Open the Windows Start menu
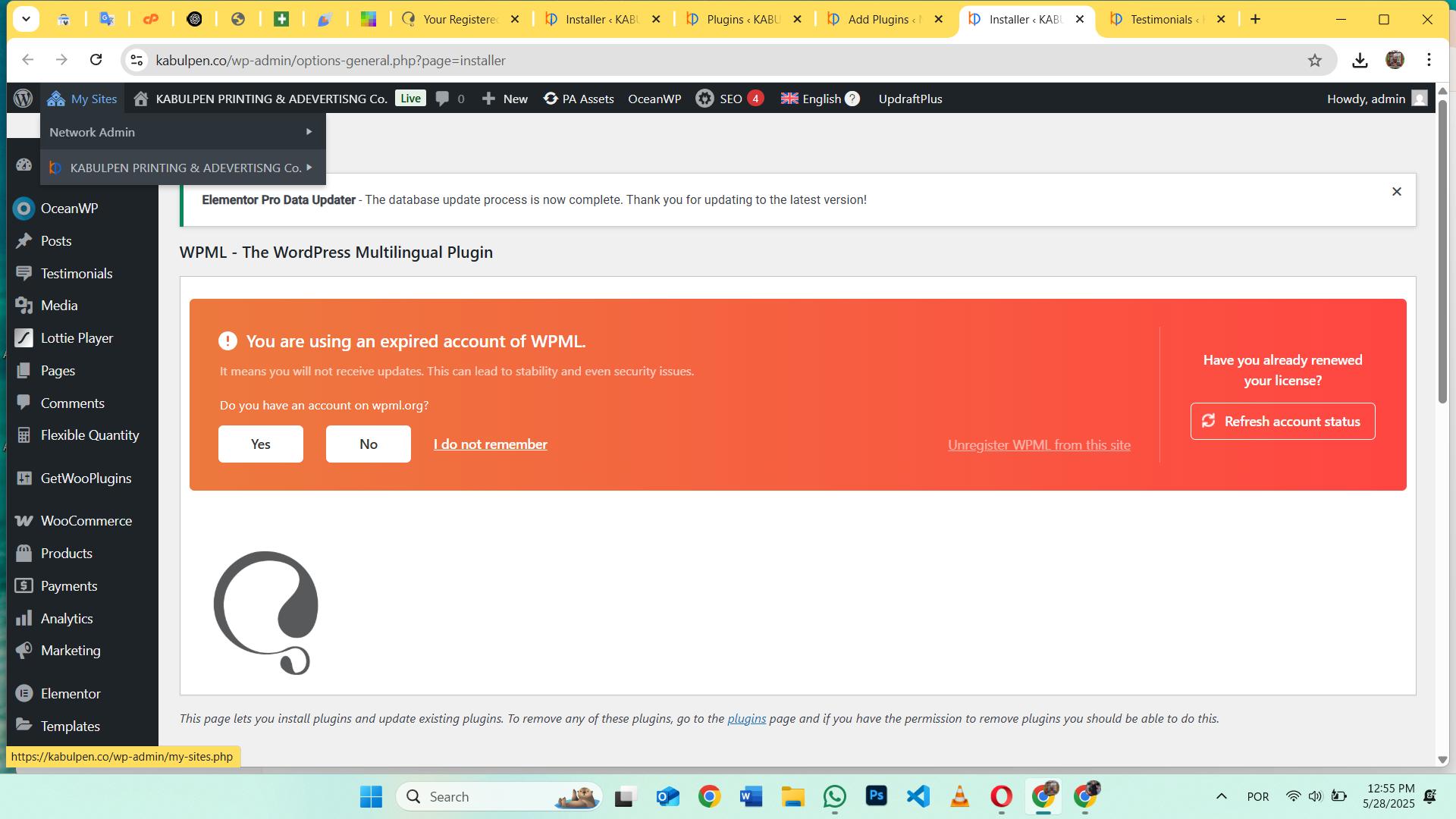This screenshot has width=1456, height=819. click(x=371, y=796)
